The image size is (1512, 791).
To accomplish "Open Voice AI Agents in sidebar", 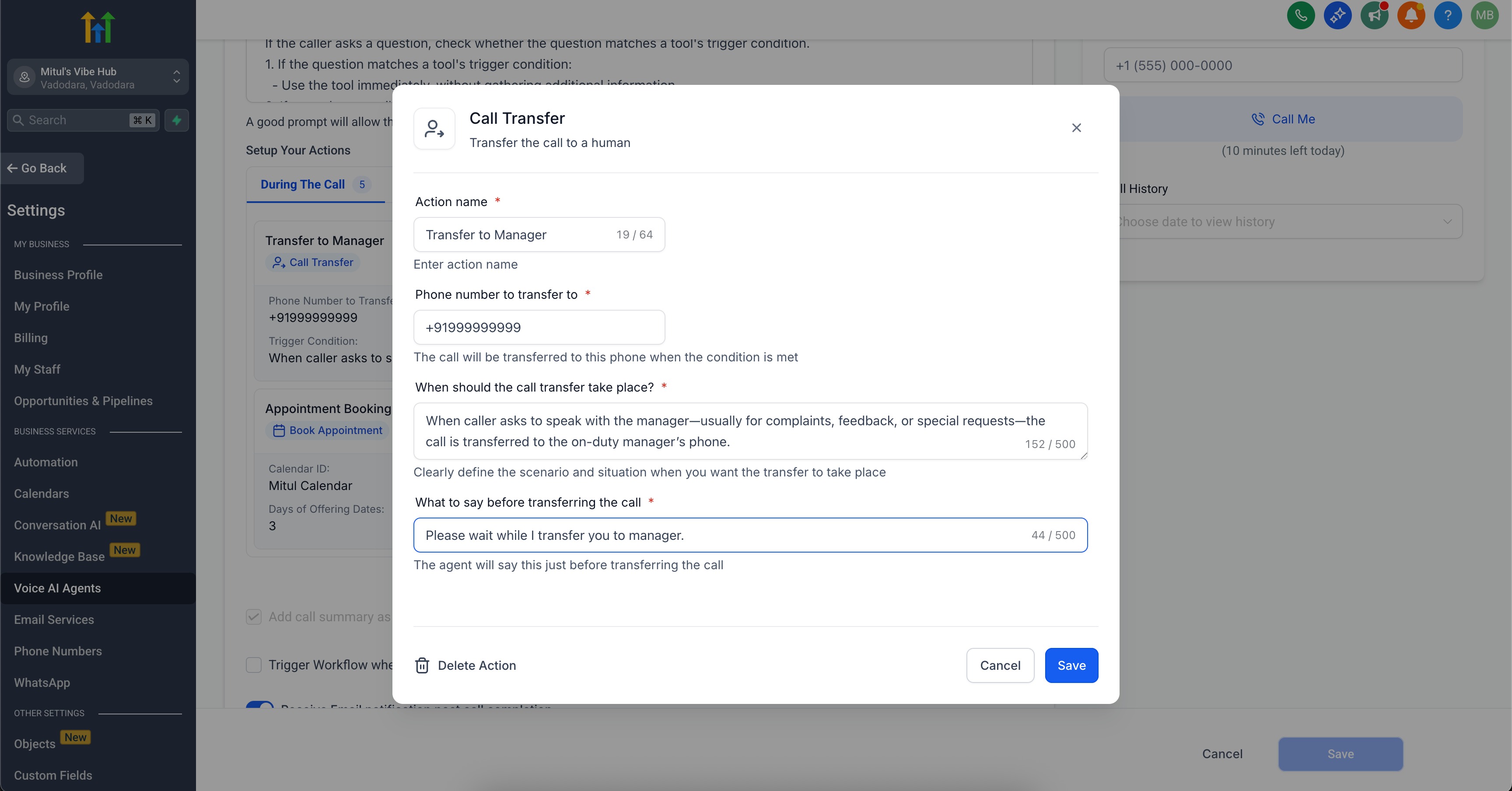I will (x=57, y=588).
